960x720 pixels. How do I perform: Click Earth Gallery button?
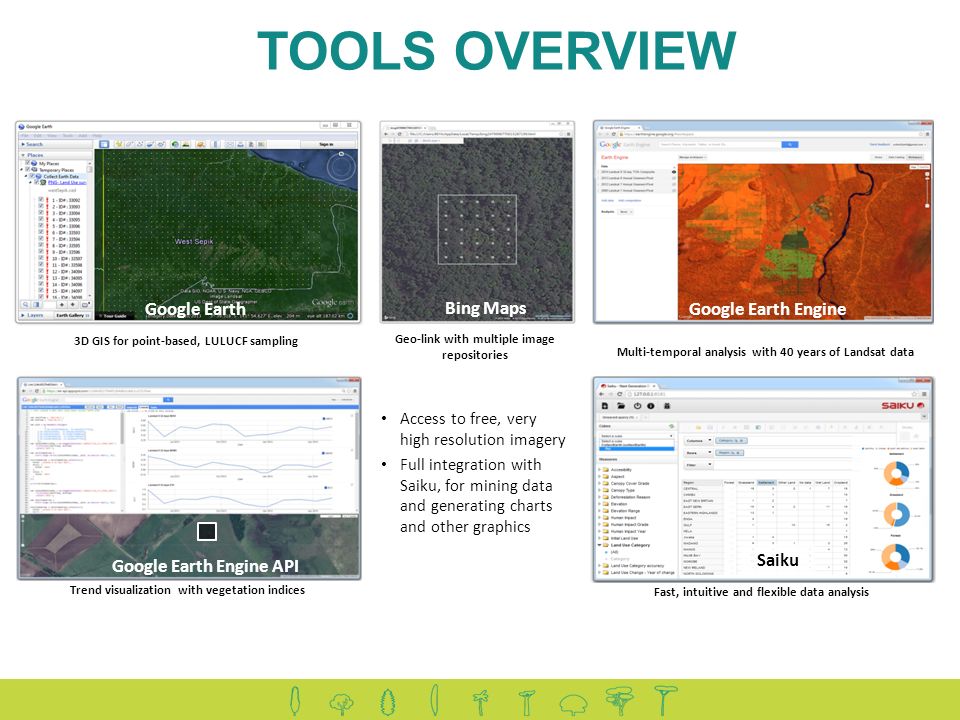click(x=72, y=315)
